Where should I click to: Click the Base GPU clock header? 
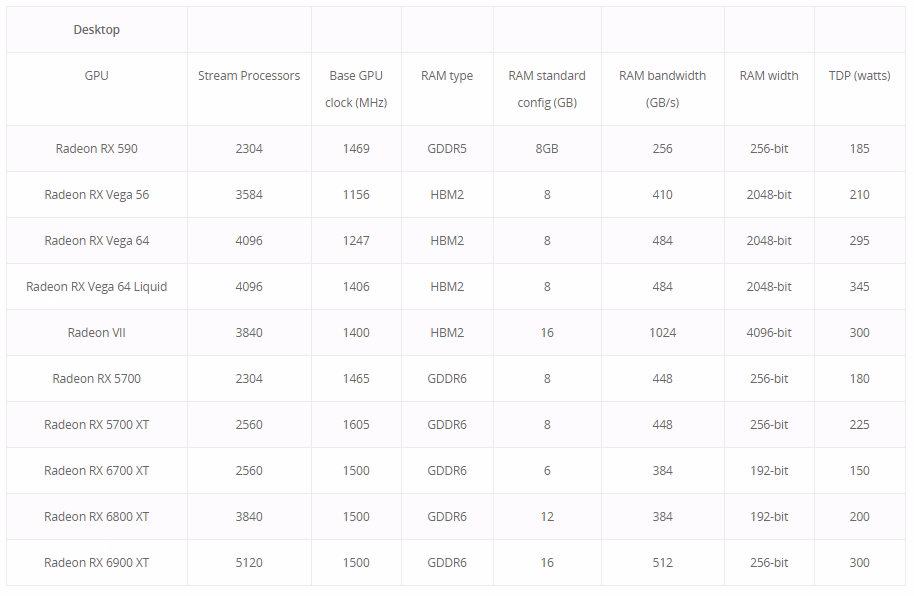point(356,89)
